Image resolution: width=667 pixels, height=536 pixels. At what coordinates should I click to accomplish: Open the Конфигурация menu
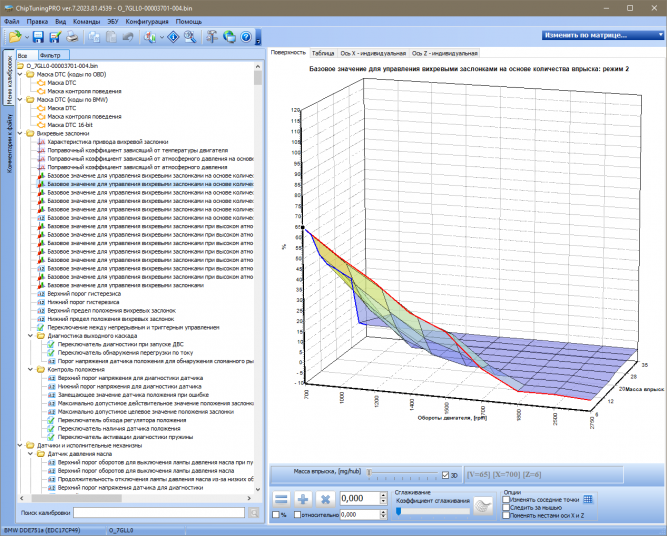pos(147,21)
